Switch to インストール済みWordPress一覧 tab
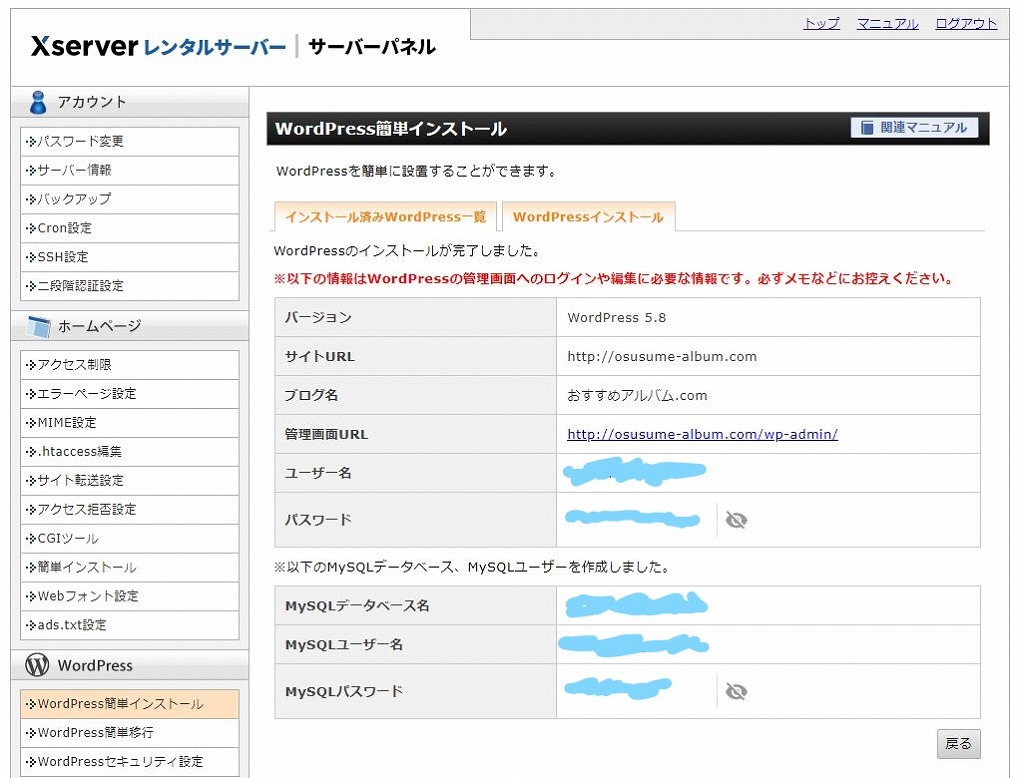 tap(385, 217)
